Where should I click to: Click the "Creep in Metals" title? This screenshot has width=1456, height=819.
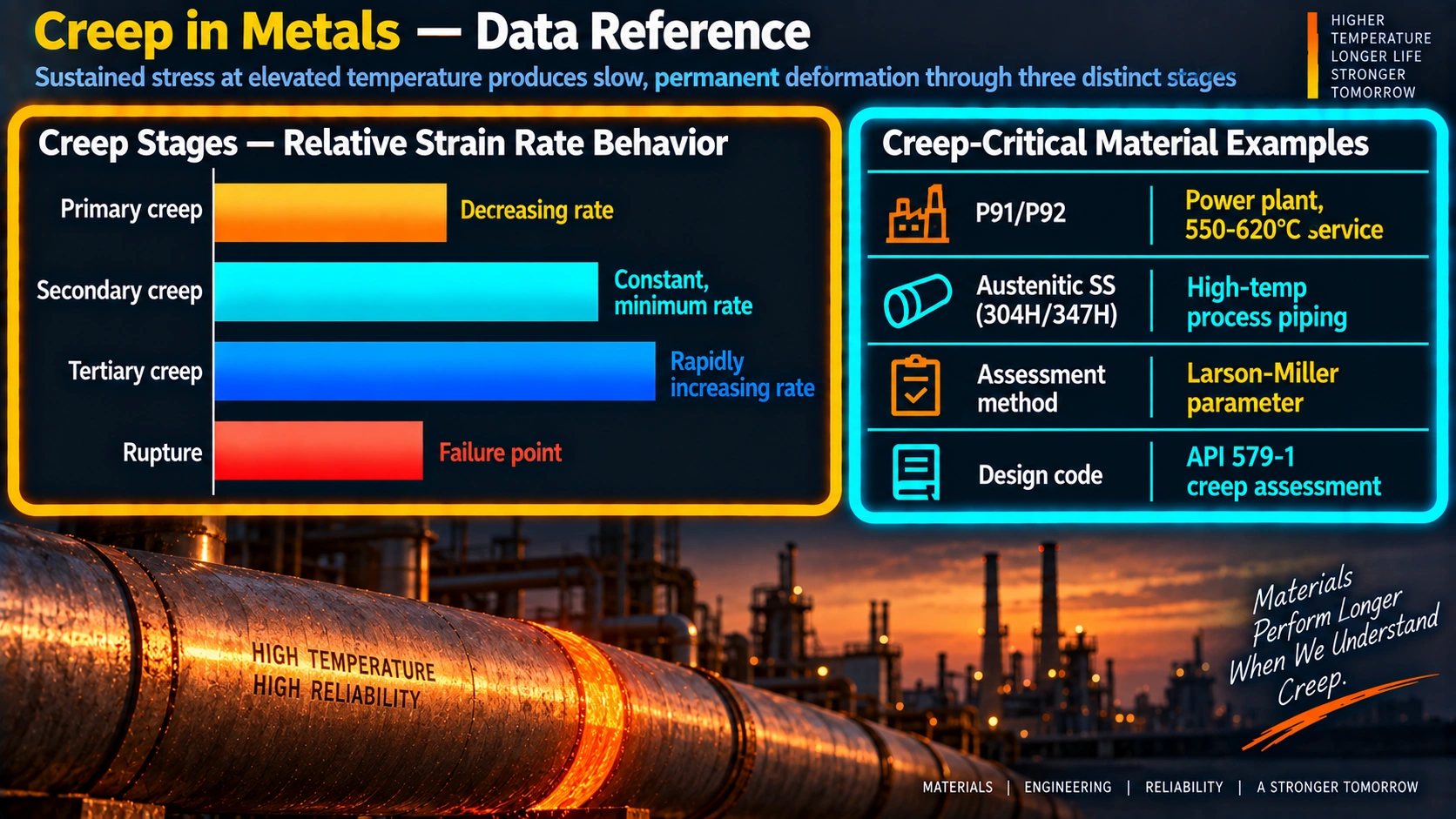click(218, 32)
